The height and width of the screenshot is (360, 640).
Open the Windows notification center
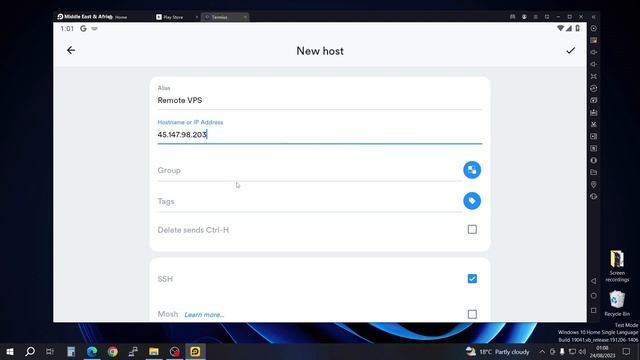click(x=626, y=351)
